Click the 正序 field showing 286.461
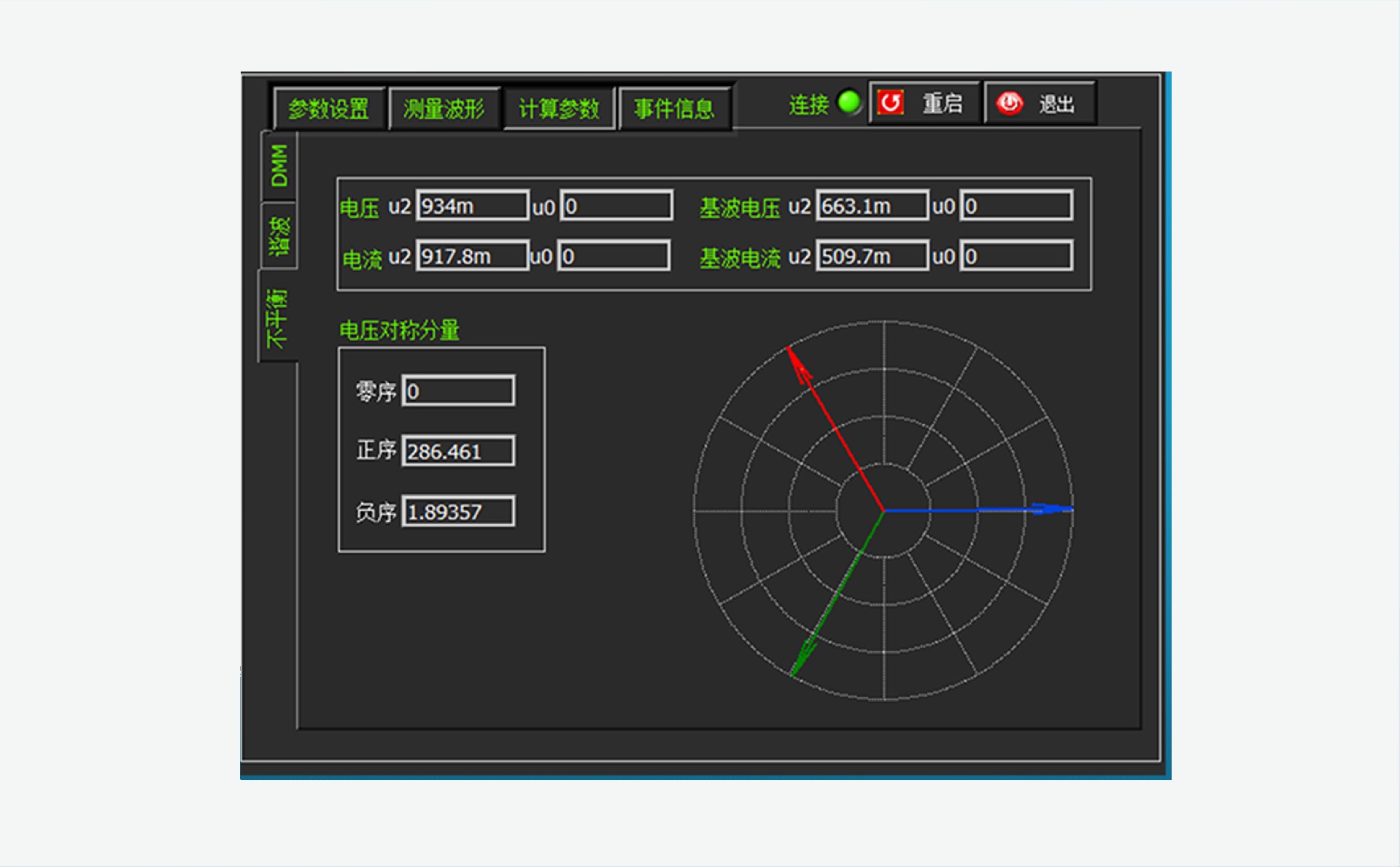 tap(458, 452)
